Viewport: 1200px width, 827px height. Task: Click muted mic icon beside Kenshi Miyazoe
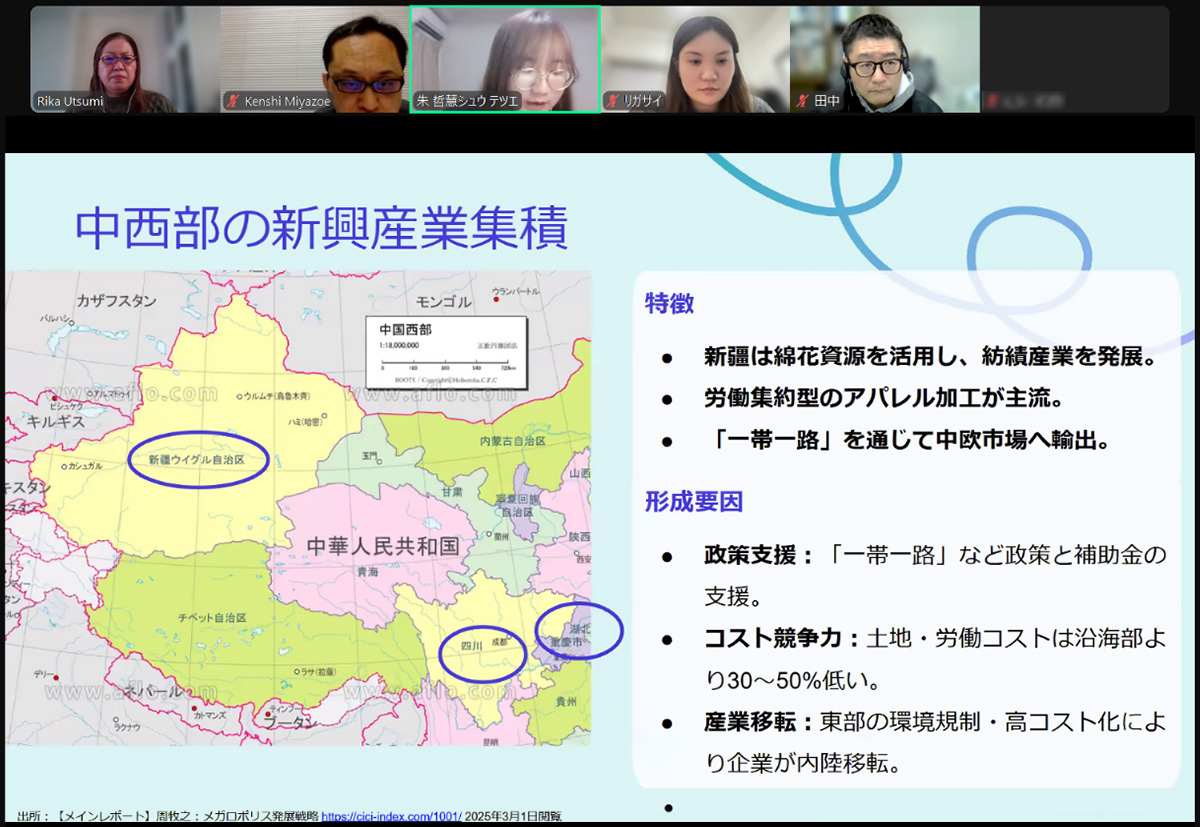233,101
